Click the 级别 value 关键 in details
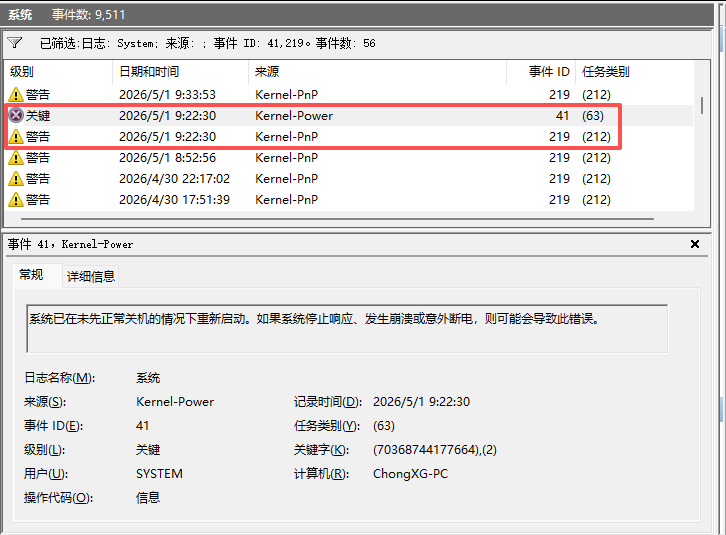This screenshot has height=535, width=726. 148,450
